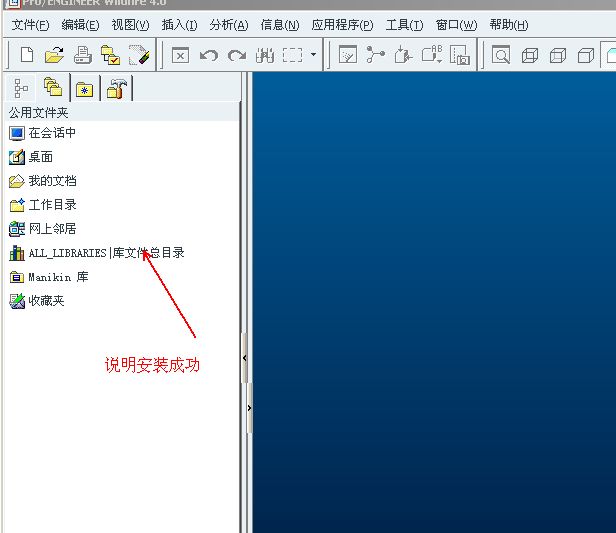This screenshot has height=533, width=616.
Task: Expand browser with right arrow handle
Action: pyautogui.click(x=249, y=408)
